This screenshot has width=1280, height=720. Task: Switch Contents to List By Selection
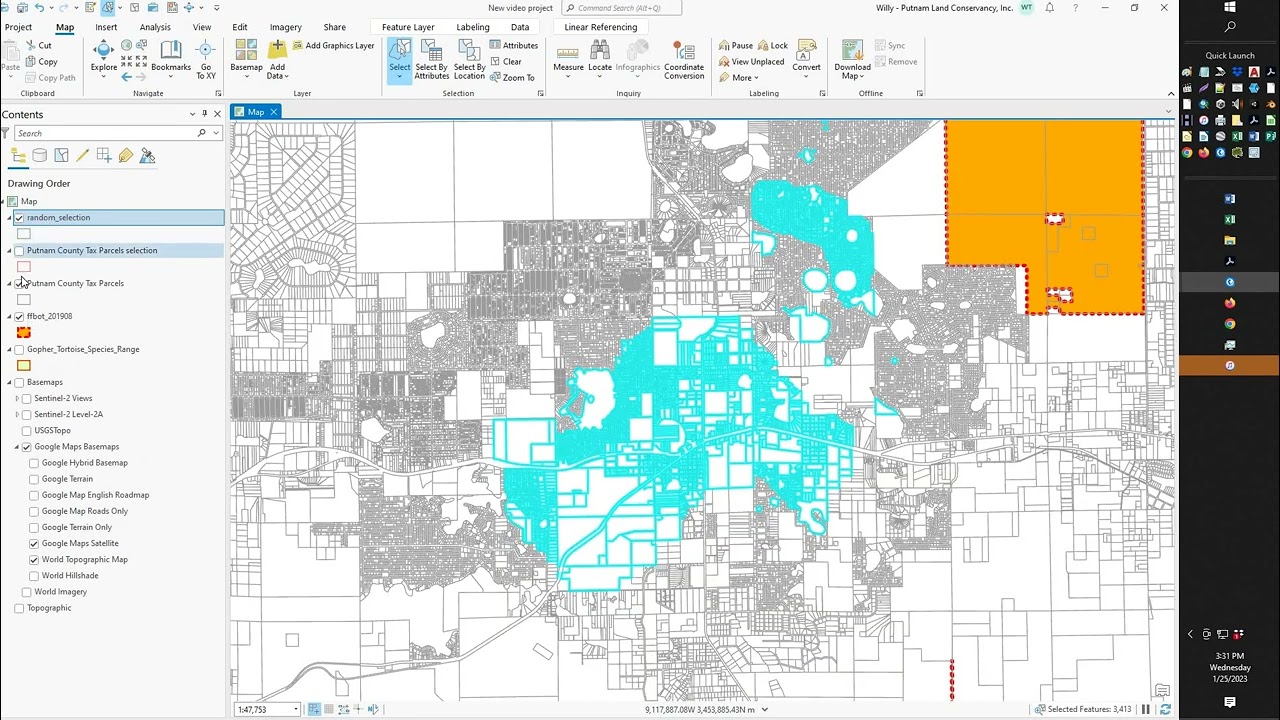(61, 156)
